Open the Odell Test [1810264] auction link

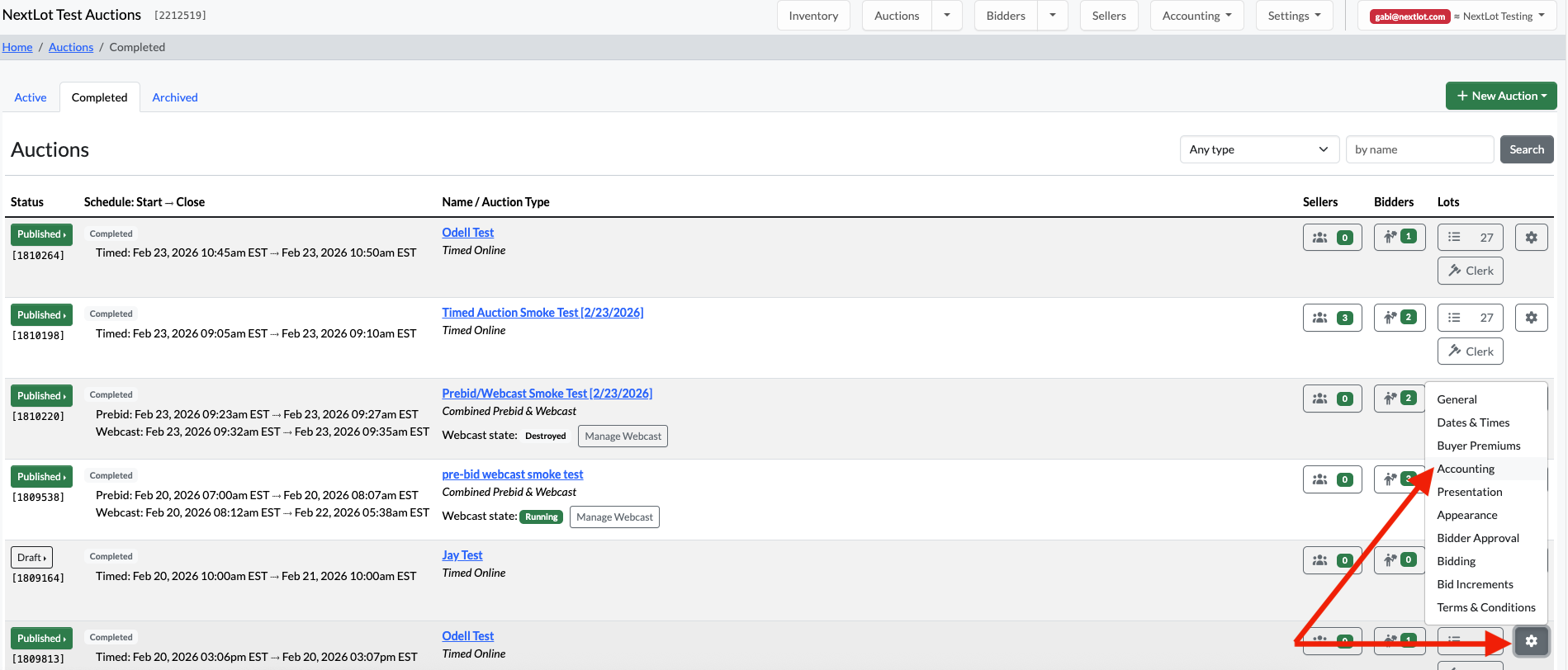468,233
